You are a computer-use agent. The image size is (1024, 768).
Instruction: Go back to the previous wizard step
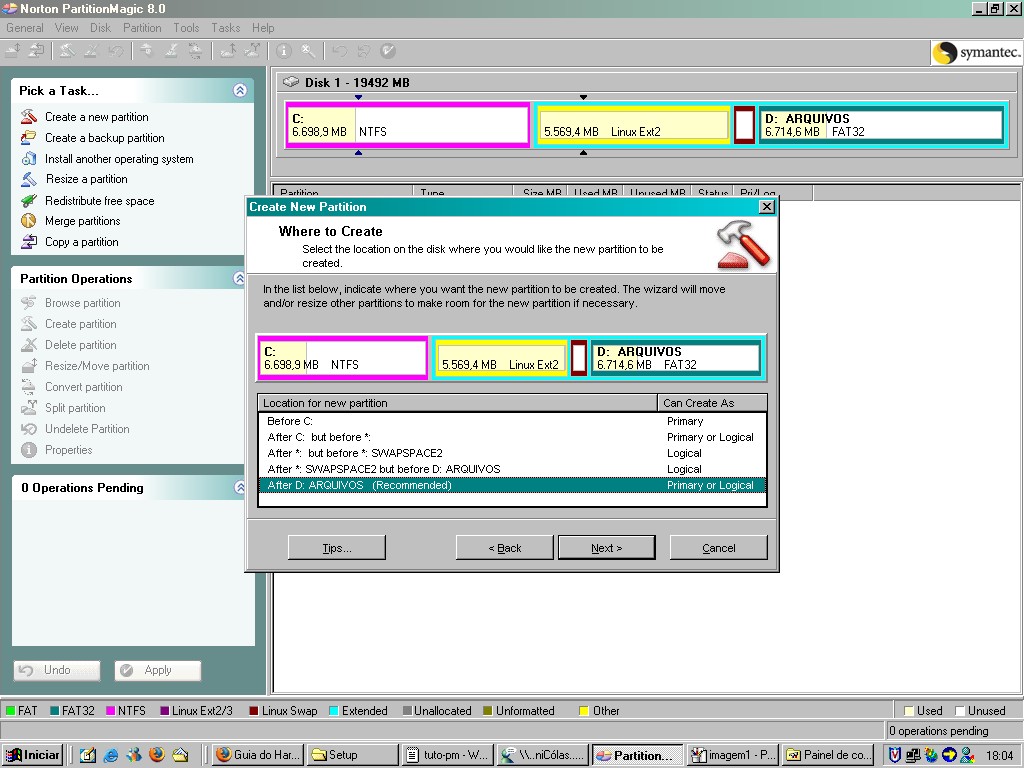(505, 548)
